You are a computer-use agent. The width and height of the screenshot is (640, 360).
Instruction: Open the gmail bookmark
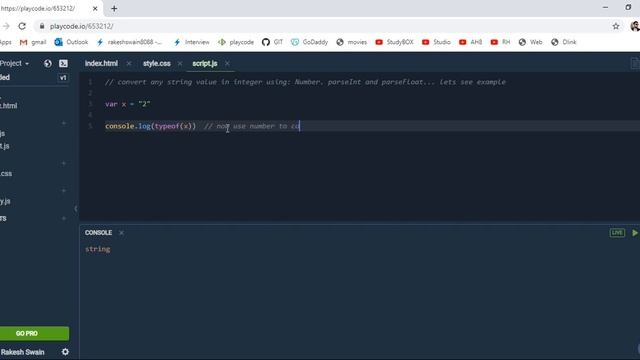tap(33, 42)
